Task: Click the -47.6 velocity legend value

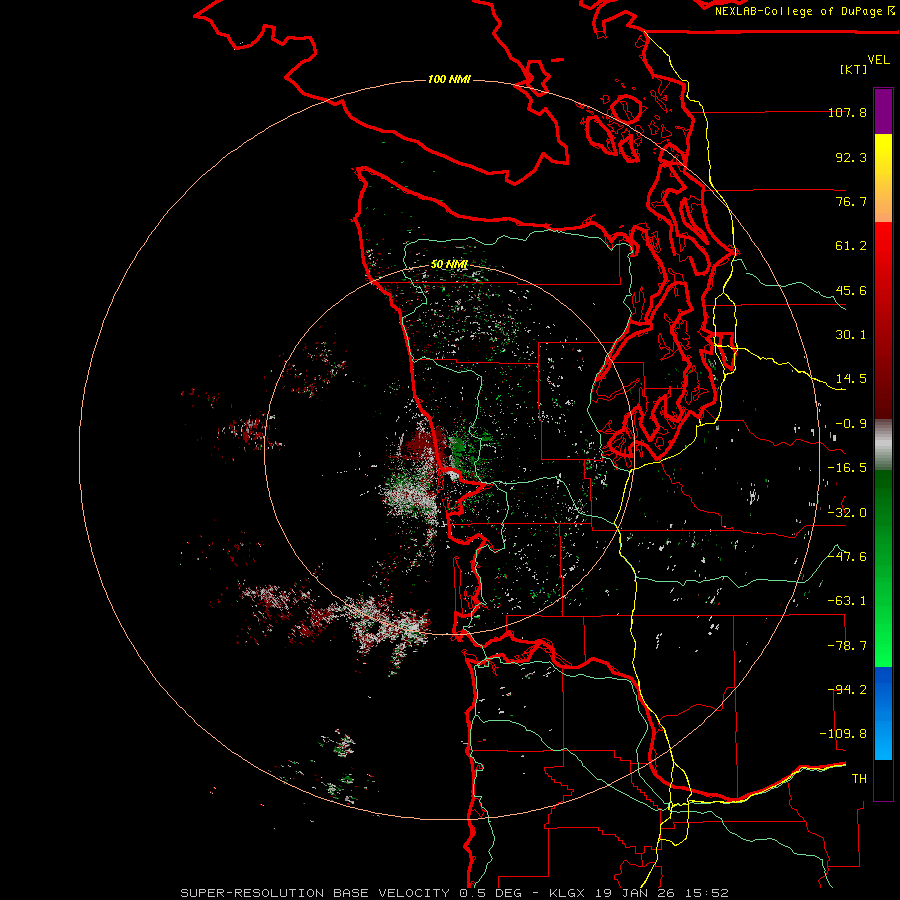Action: pos(847,556)
